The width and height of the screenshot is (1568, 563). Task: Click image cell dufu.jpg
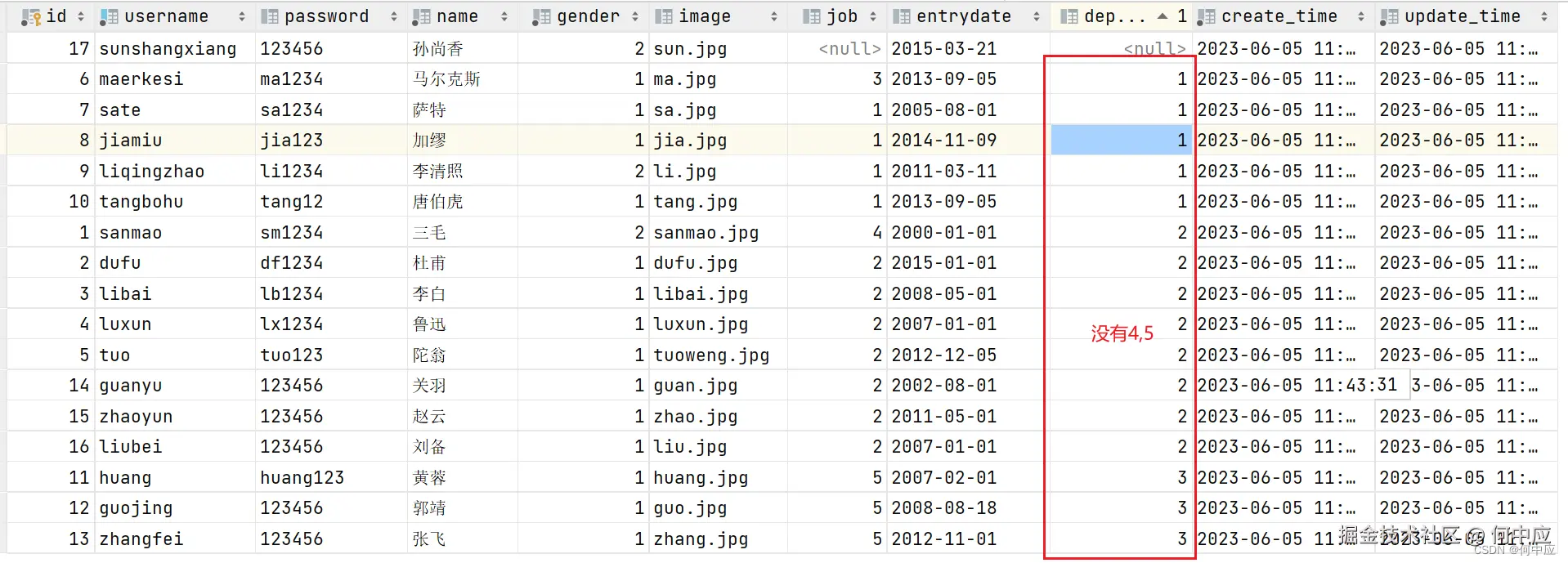tap(718, 263)
